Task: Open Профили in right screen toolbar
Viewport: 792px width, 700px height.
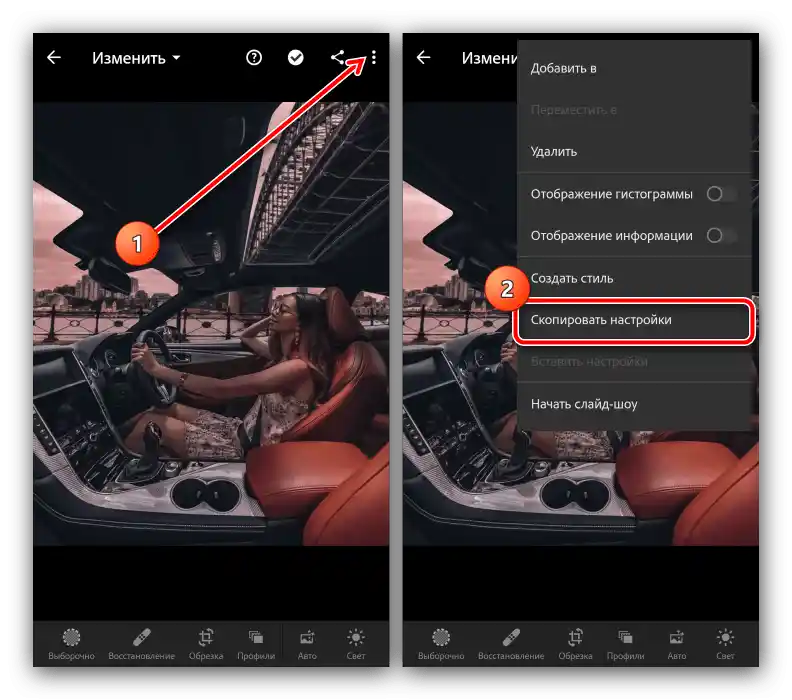Action: [626, 644]
